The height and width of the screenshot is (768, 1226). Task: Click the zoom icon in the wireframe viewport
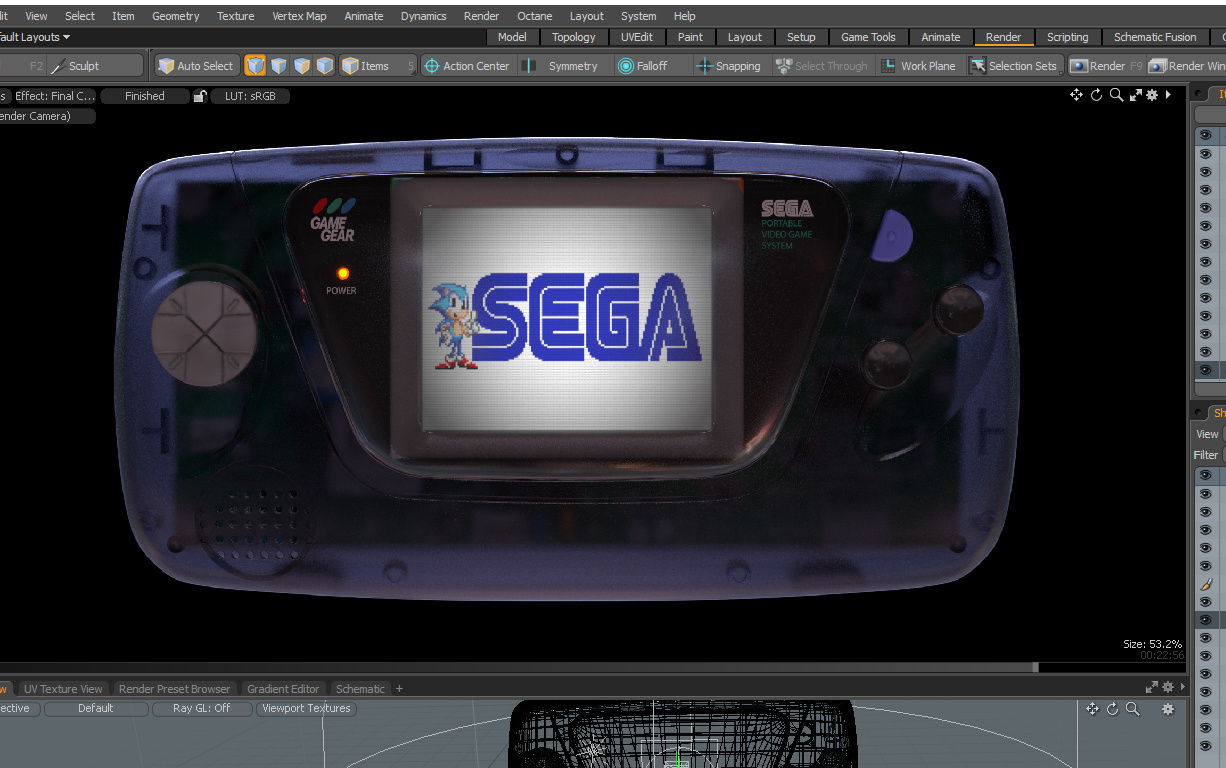[1132, 708]
